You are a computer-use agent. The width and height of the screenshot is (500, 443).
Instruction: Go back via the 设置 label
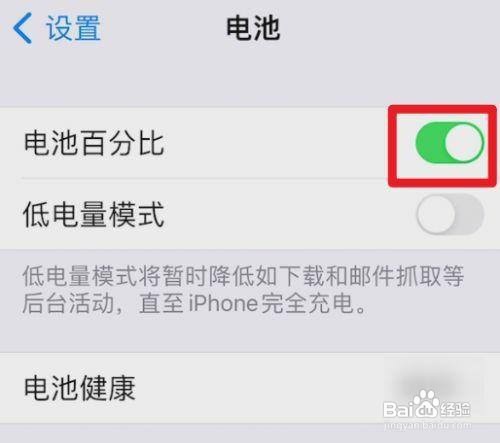click(73, 28)
